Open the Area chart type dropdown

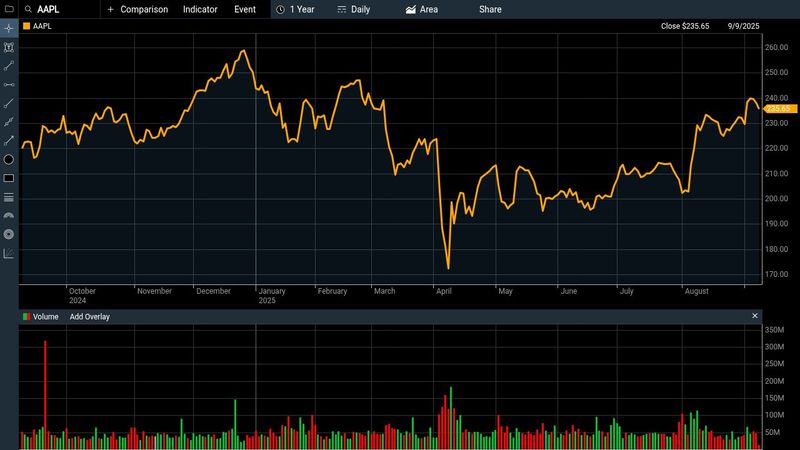[x=421, y=9]
